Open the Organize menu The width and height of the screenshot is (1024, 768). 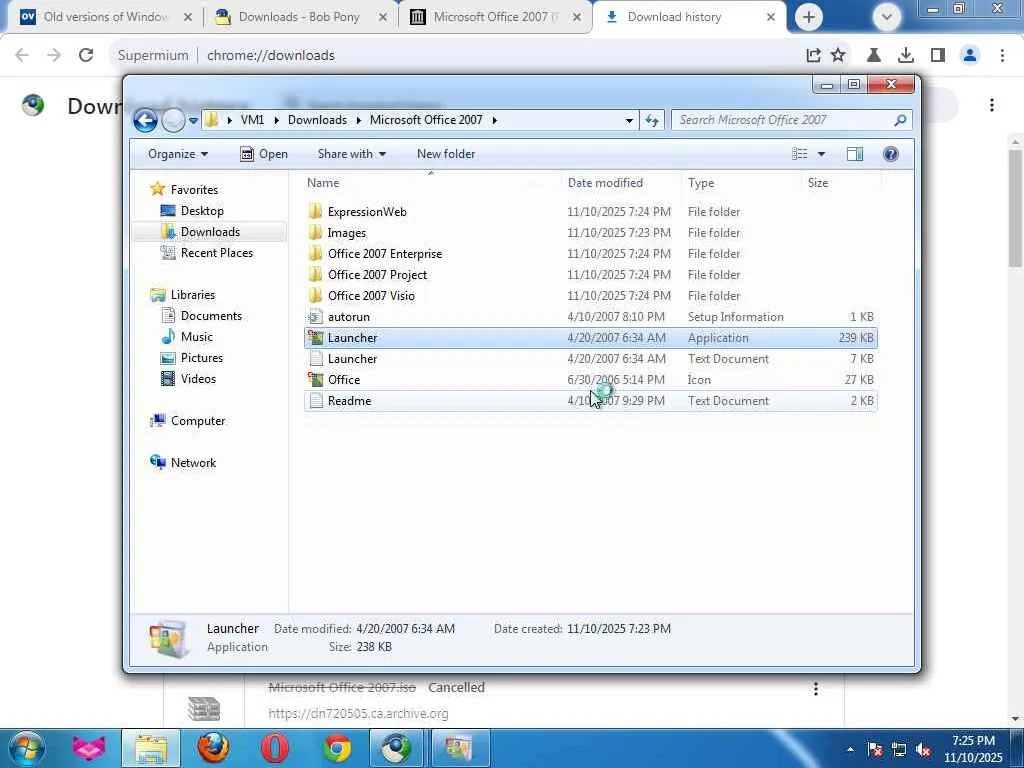(178, 154)
